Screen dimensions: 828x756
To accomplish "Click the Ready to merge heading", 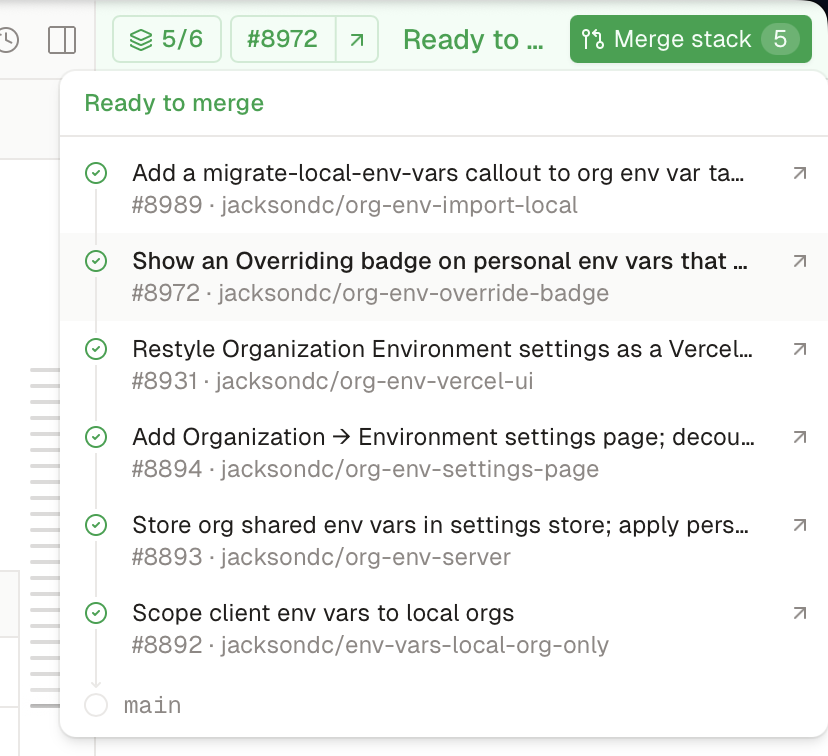I will click(174, 103).
